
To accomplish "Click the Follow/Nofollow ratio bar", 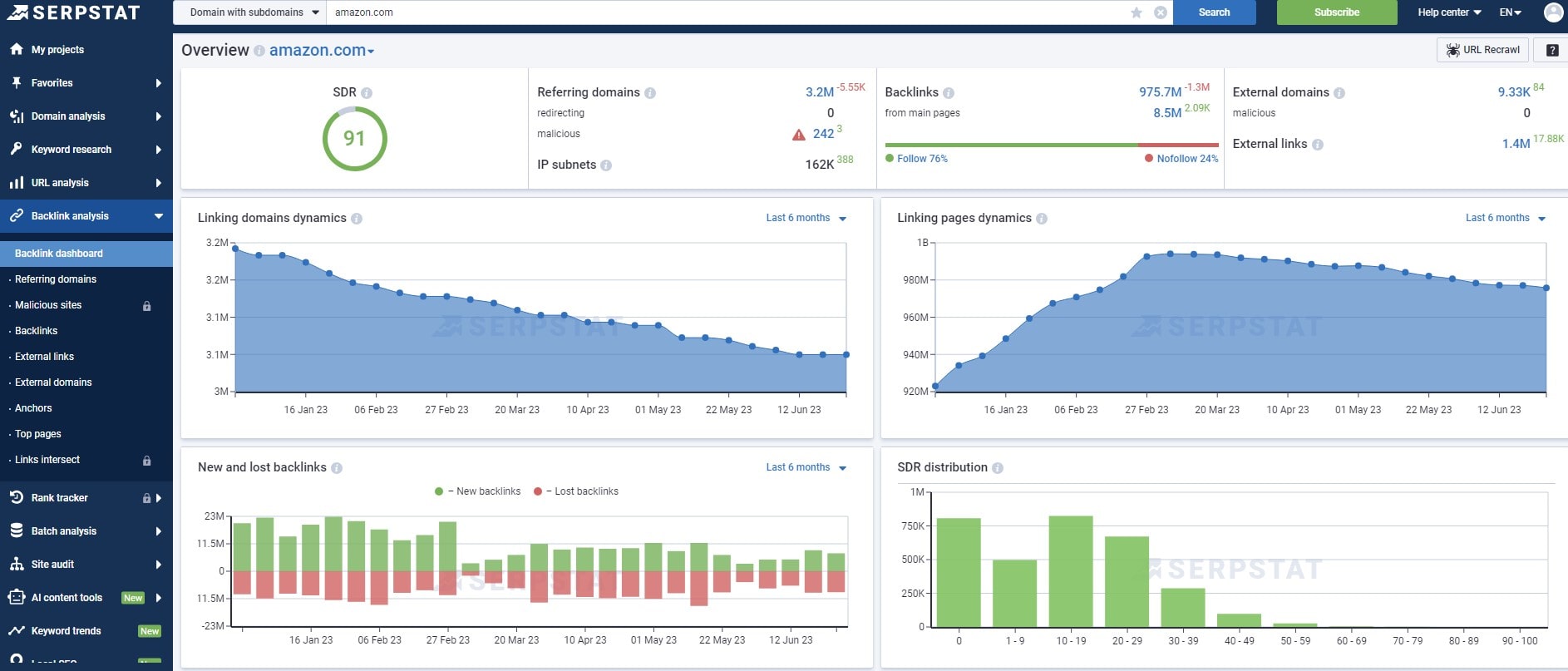I will [1051, 145].
